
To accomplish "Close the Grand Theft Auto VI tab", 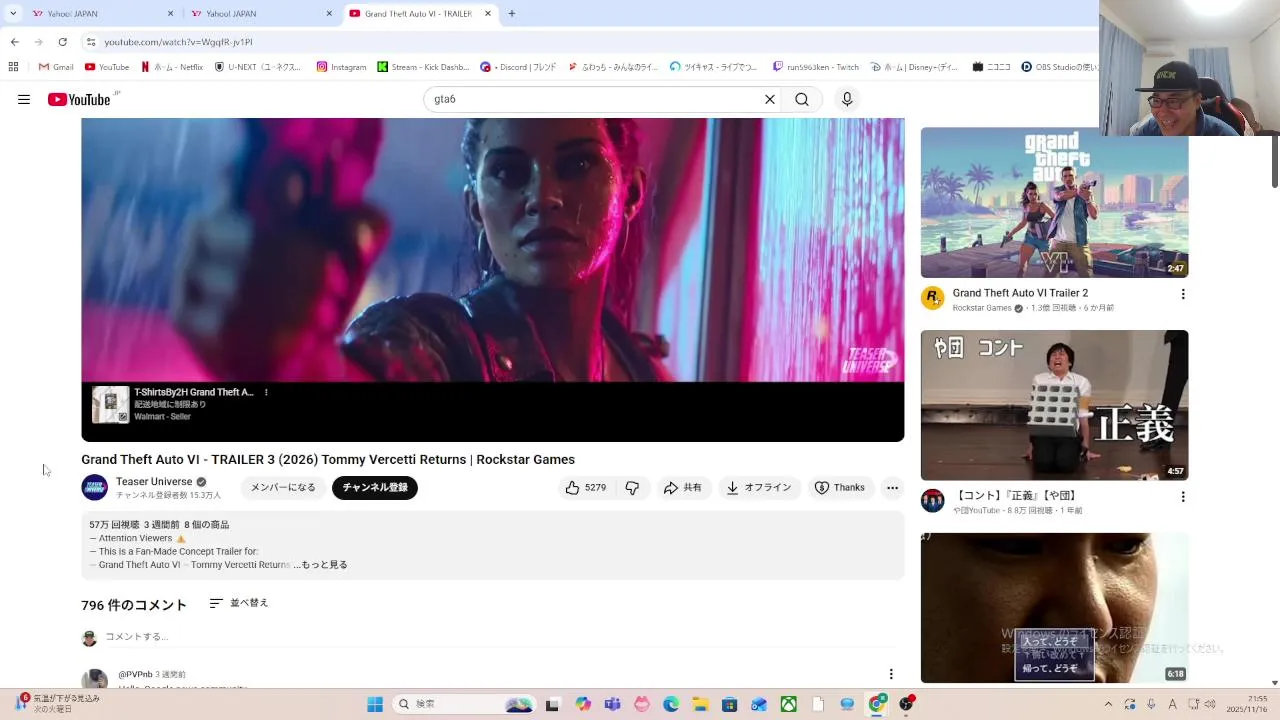I will click(488, 14).
